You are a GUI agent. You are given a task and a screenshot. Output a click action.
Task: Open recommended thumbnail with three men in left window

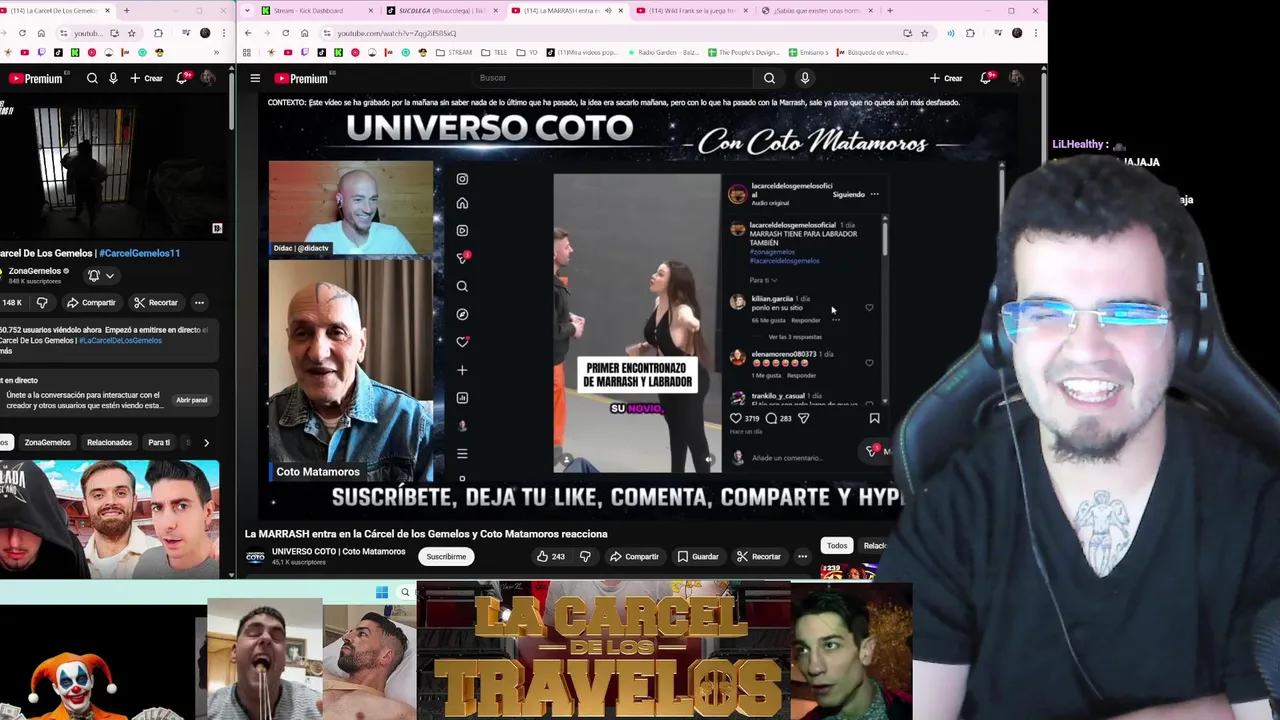click(109, 518)
